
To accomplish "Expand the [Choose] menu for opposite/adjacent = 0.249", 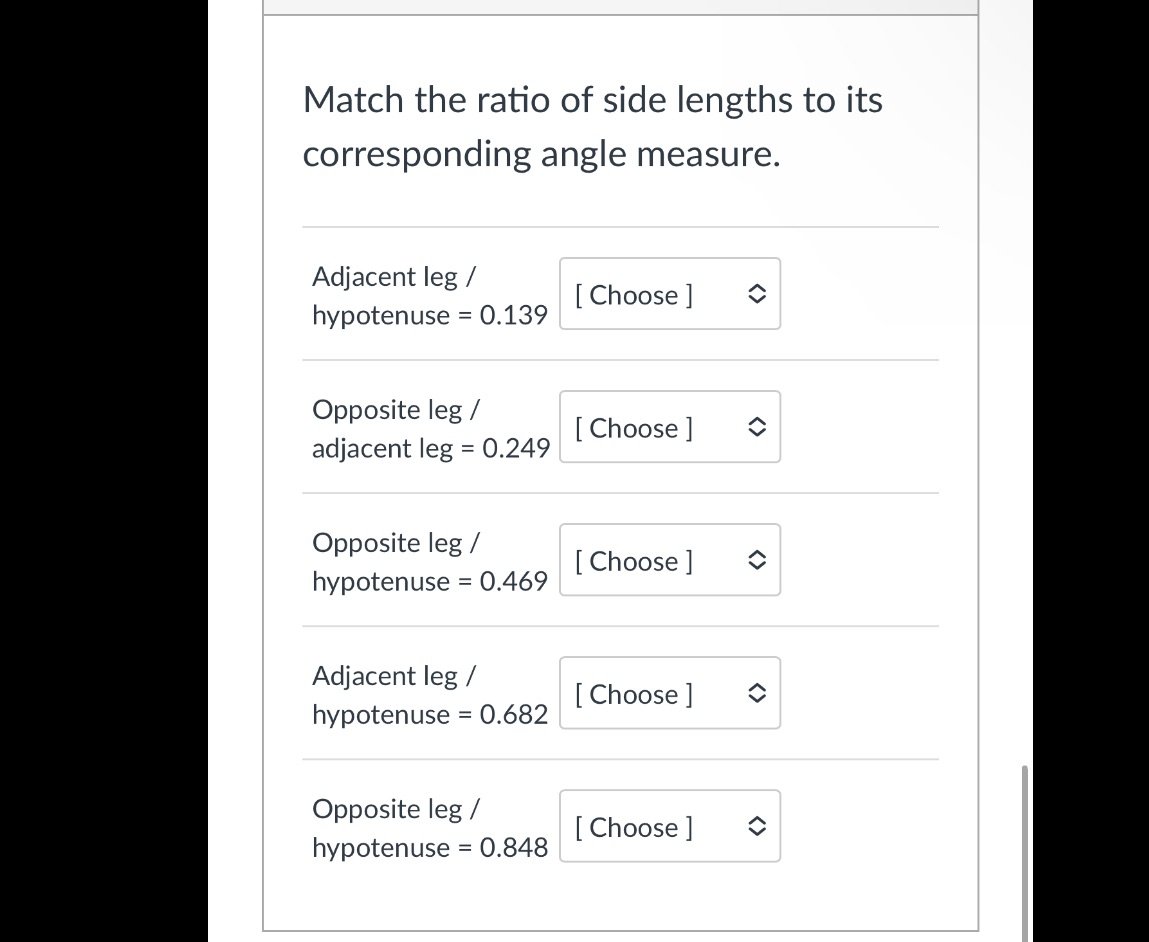I will [642, 427].
